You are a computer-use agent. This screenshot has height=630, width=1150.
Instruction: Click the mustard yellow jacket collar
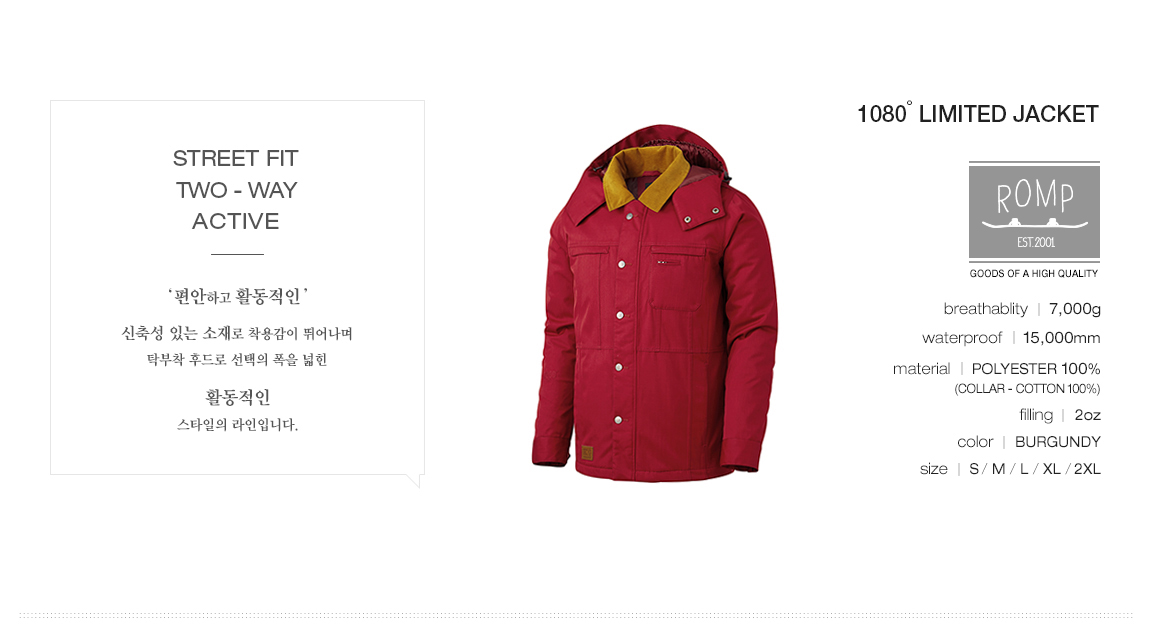tap(645, 178)
